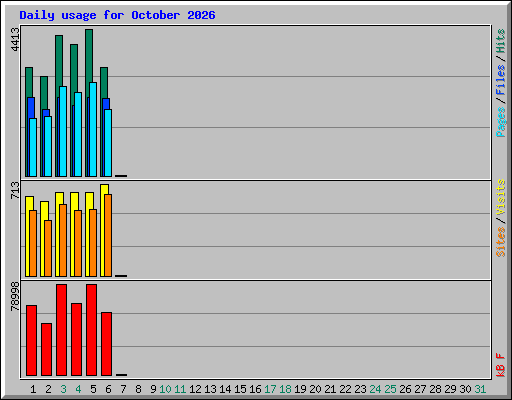This screenshot has width=512, height=400.
Task: Click the orange sites bar for day 2
Action: 48,248
